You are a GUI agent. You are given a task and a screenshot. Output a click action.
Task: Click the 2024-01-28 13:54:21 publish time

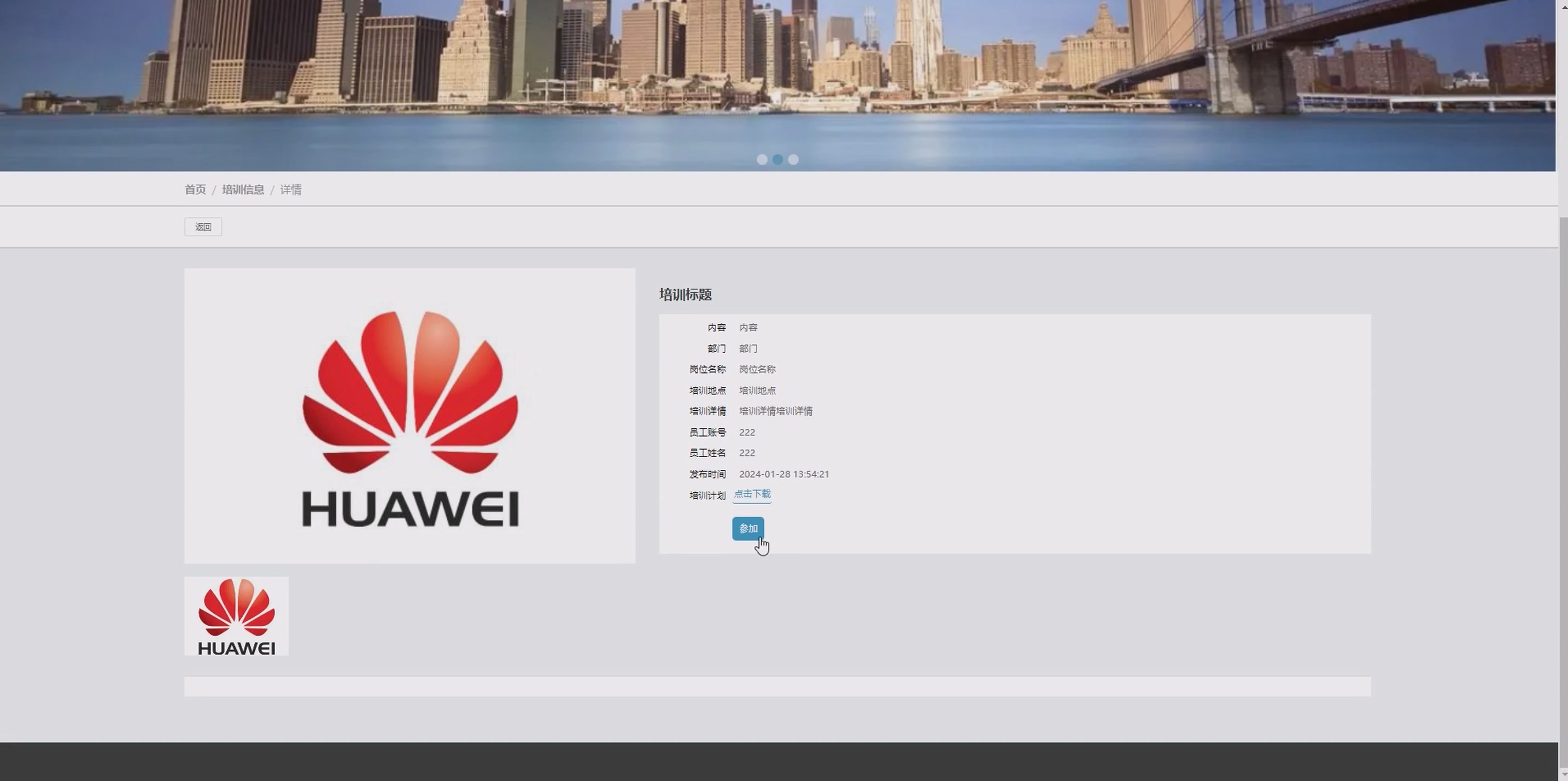[784, 474]
